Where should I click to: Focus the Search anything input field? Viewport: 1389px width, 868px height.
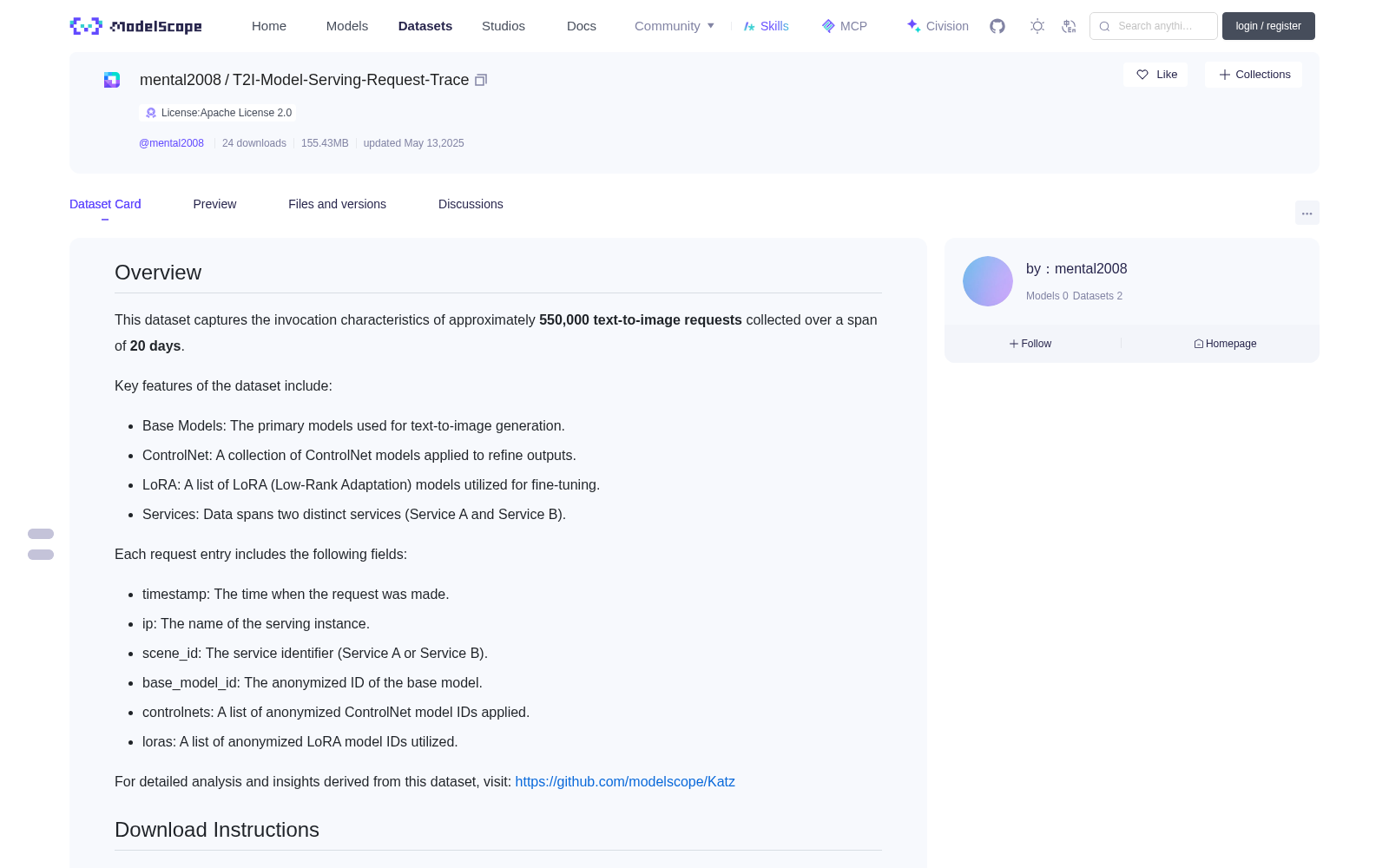pyautogui.click(x=1154, y=26)
